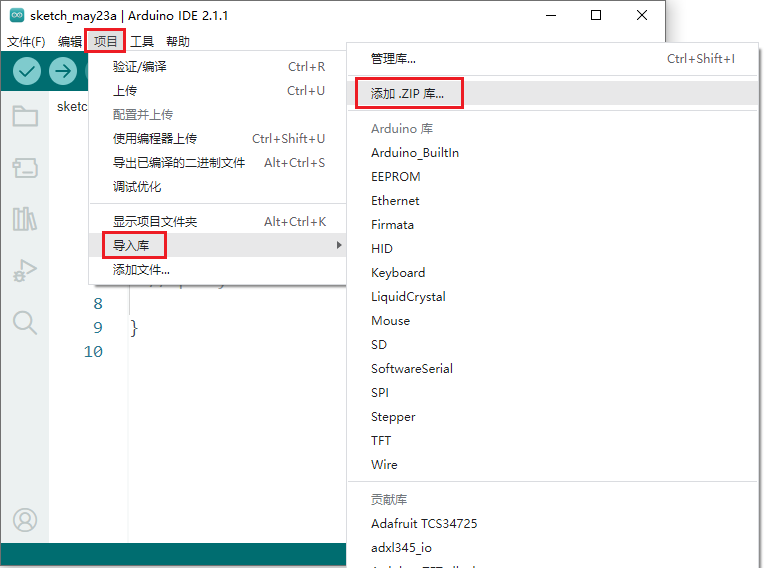The width and height of the screenshot is (764, 568).
Task: Expand the 导入库 submenu arrow
Action: [x=339, y=245]
